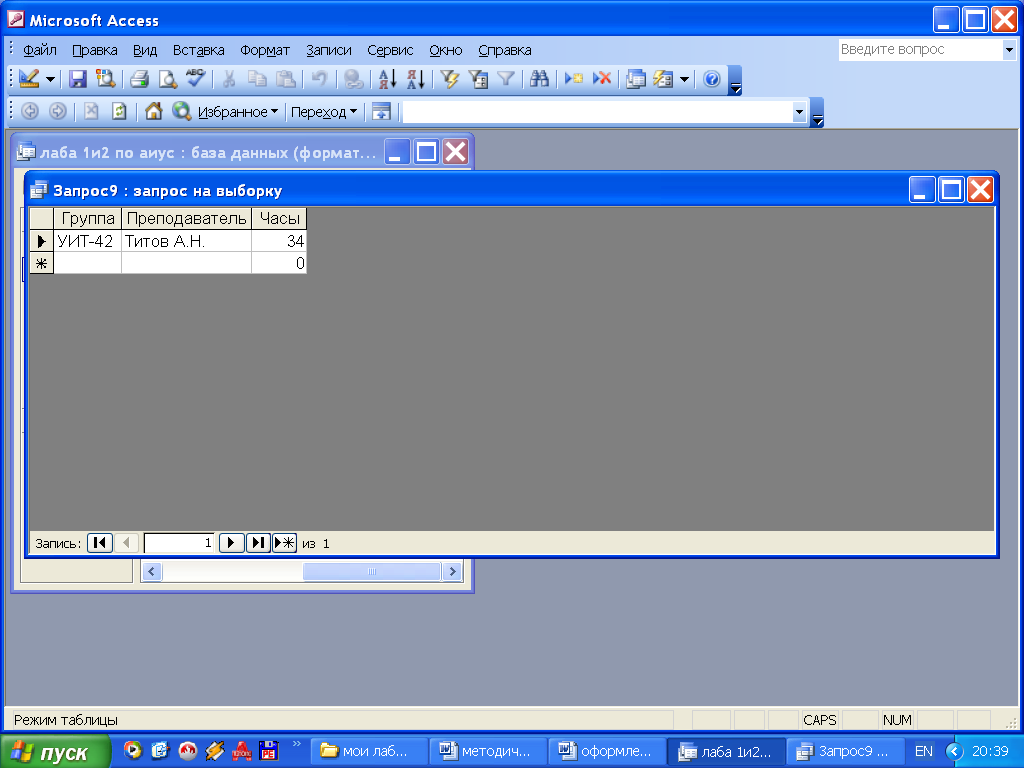Click the Copy icon
The image size is (1024, 768).
pos(257,79)
